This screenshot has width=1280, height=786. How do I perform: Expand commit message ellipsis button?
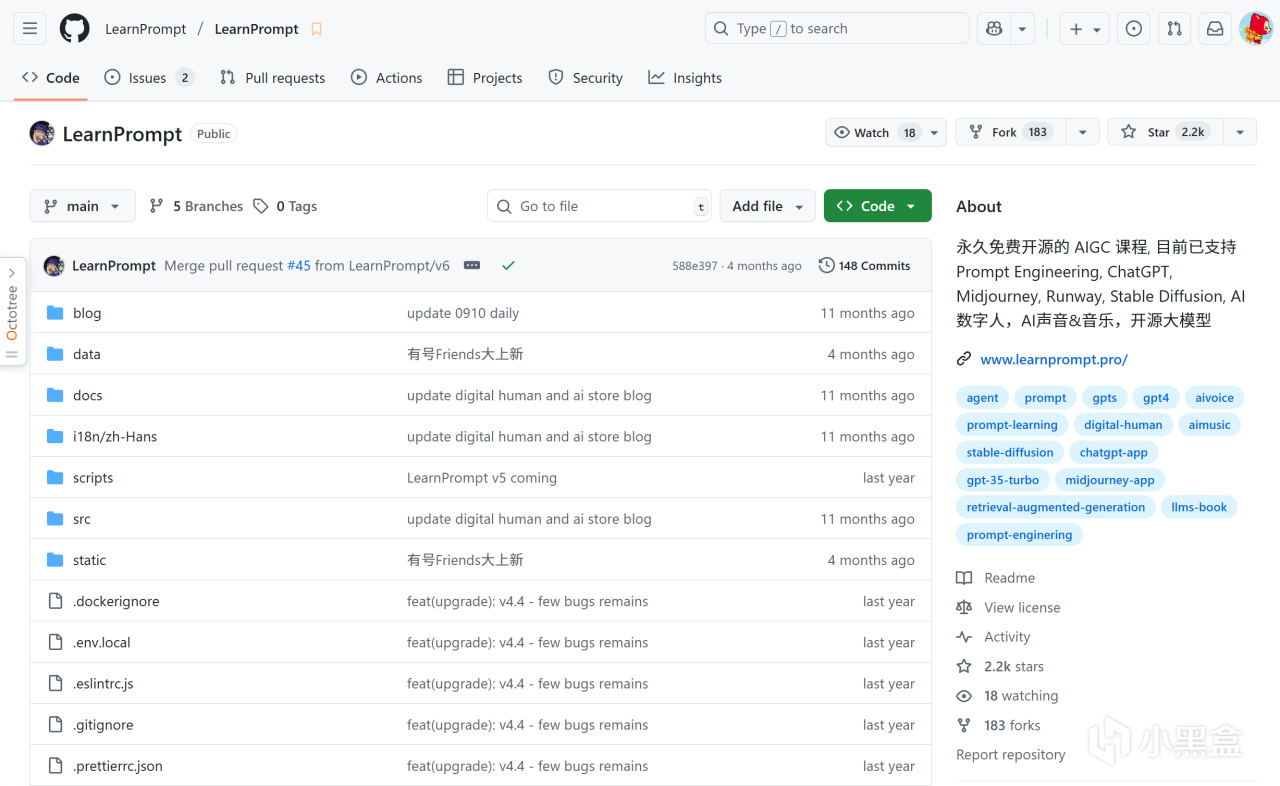[472, 266]
